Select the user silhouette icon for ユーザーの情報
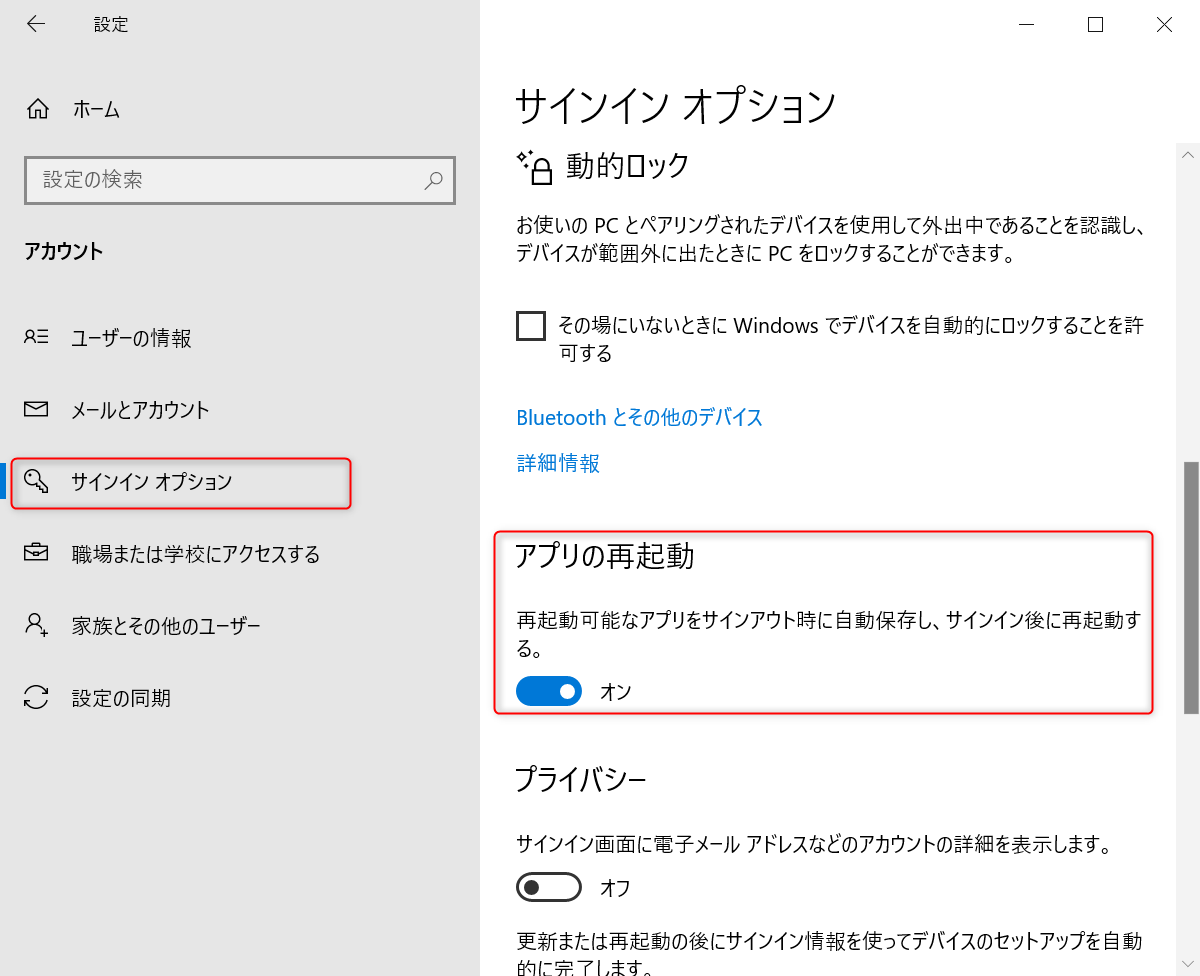The image size is (1200, 976). click(x=39, y=338)
